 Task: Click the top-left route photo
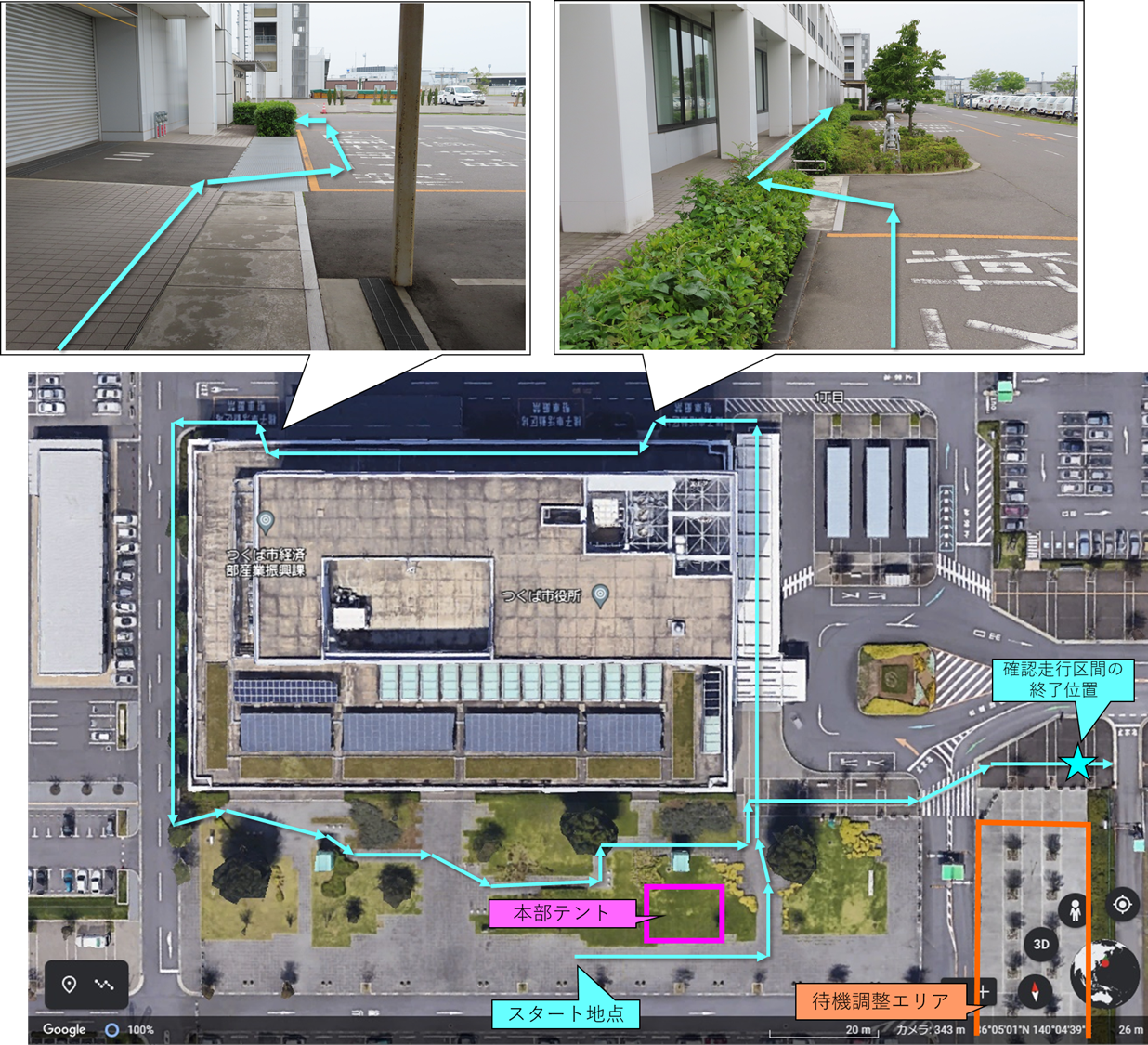tap(266, 176)
